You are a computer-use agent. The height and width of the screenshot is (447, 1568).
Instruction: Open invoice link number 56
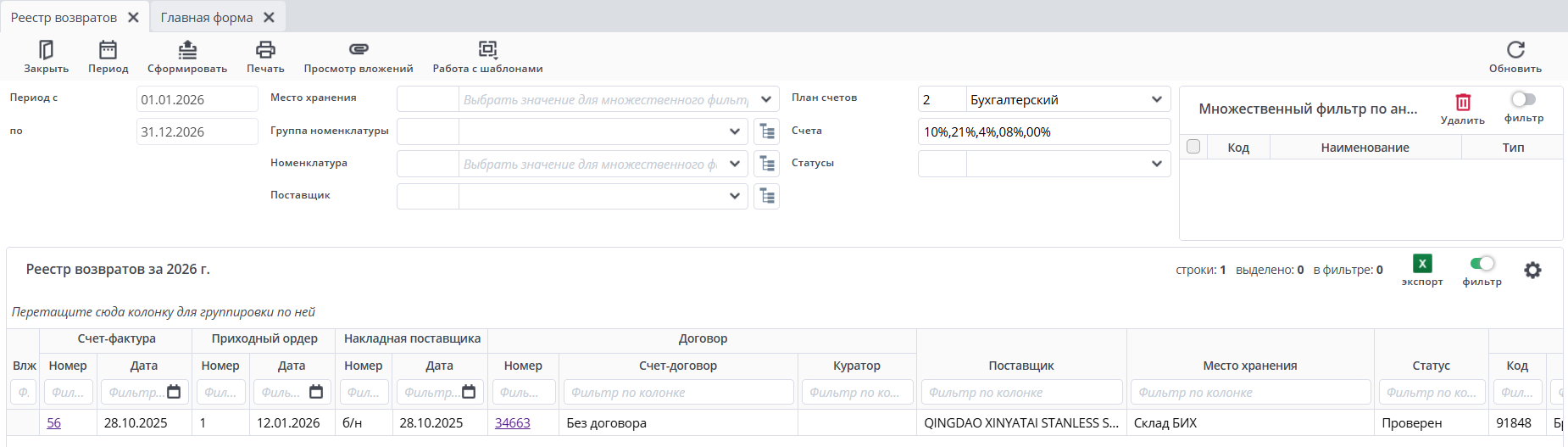point(54,422)
